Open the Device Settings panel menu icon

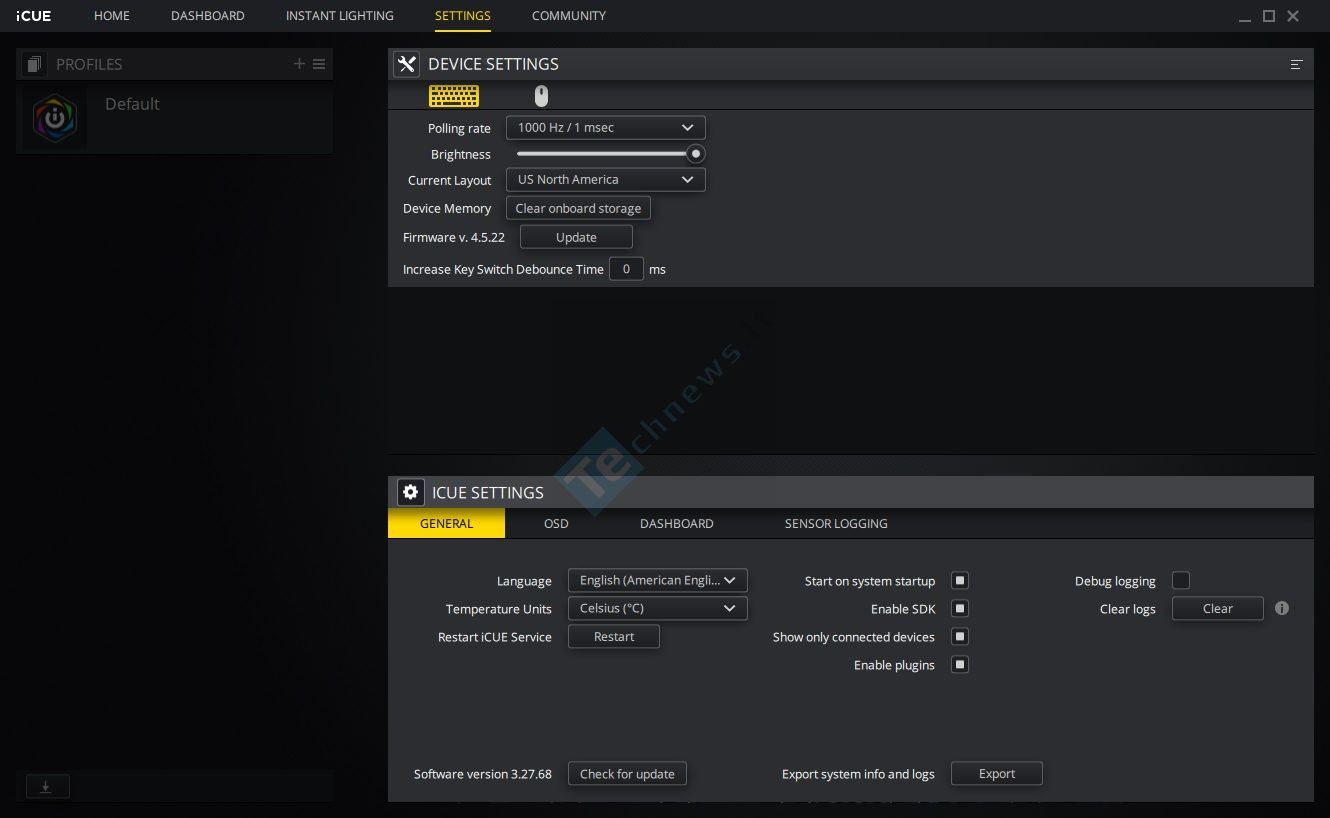1296,64
